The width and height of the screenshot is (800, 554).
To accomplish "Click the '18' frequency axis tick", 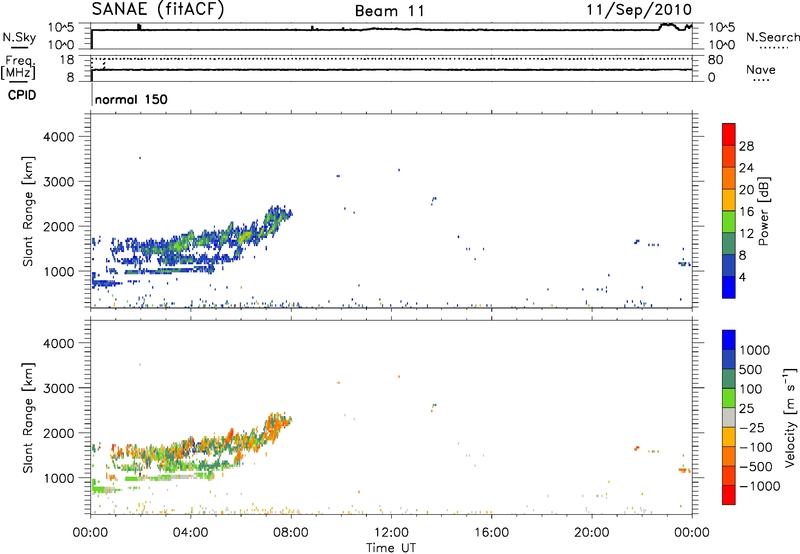I will 67,60.
